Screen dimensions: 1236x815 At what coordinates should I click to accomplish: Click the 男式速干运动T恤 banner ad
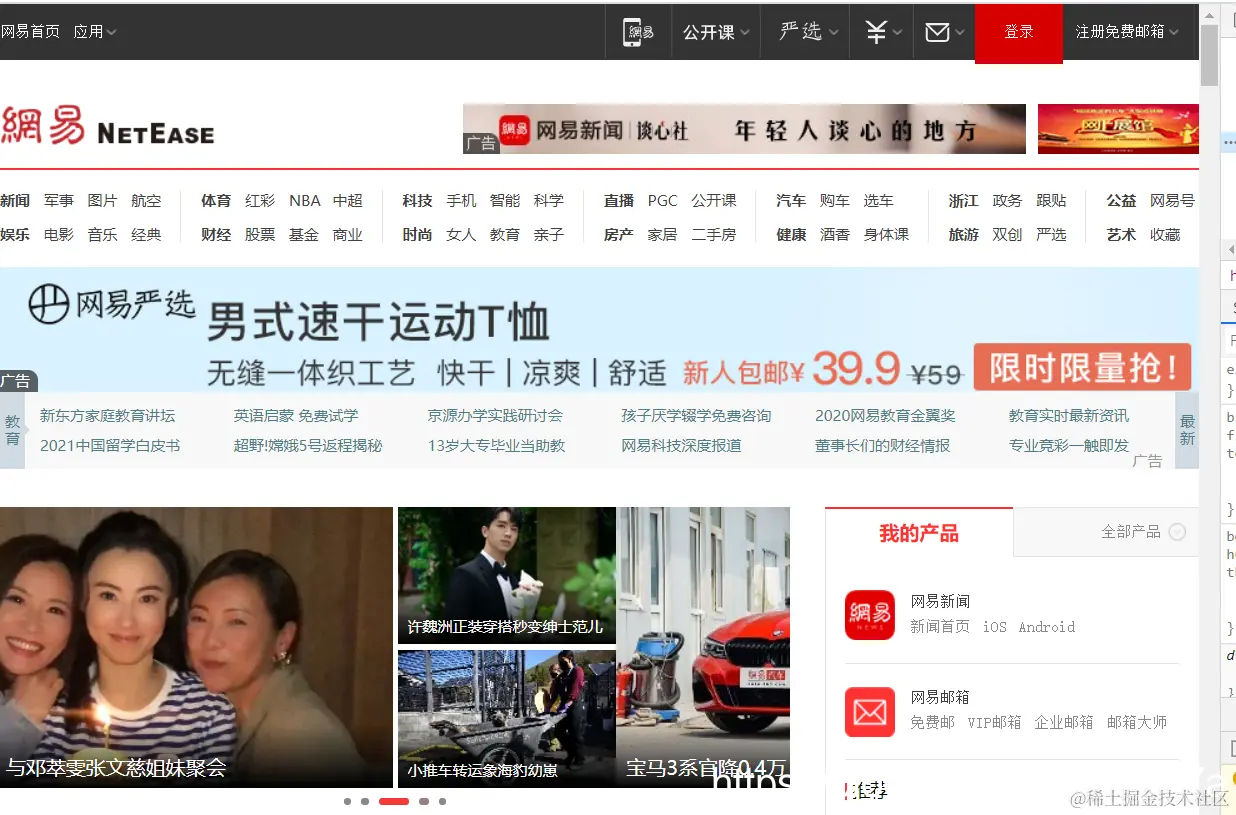599,330
